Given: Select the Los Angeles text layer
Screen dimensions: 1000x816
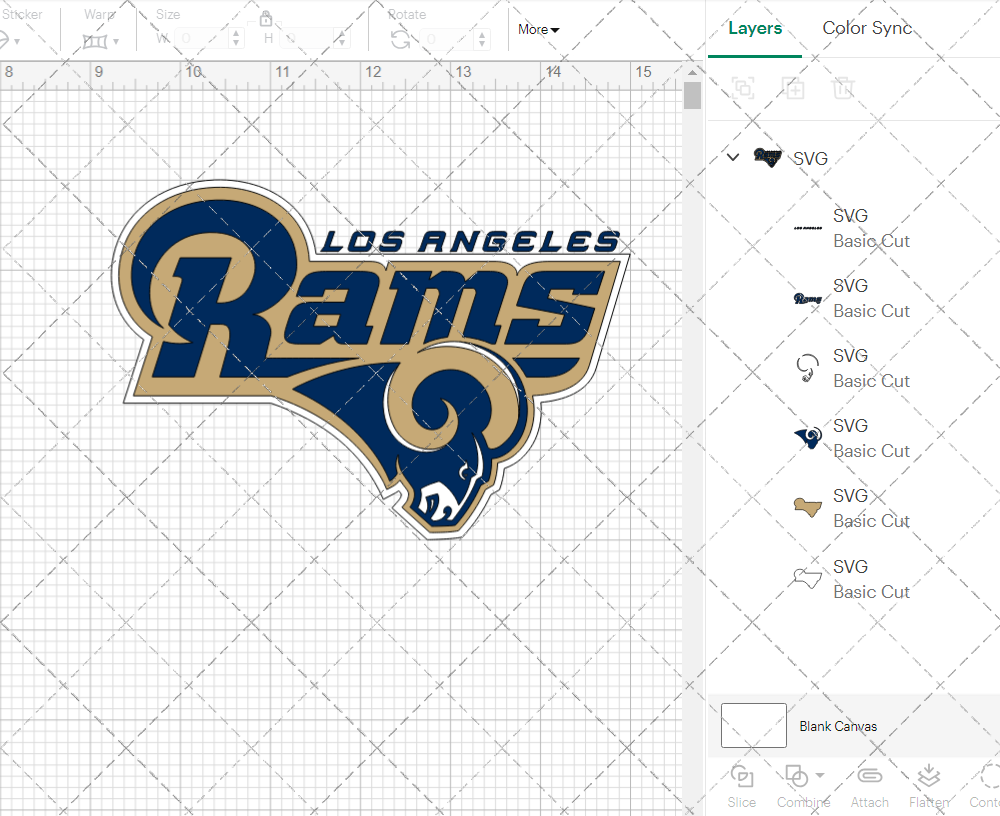Looking at the screenshot, I should 850,228.
